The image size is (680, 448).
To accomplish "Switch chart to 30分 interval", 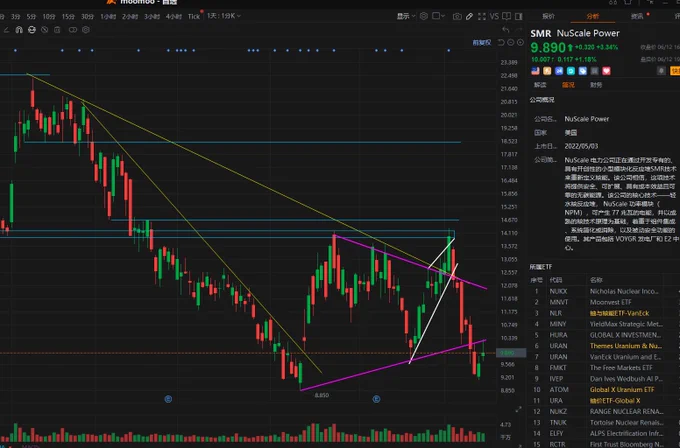I will pos(88,16).
